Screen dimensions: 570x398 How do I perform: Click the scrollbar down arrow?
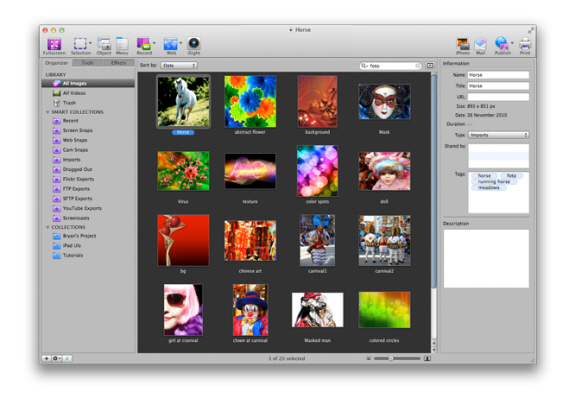[x=434, y=350]
